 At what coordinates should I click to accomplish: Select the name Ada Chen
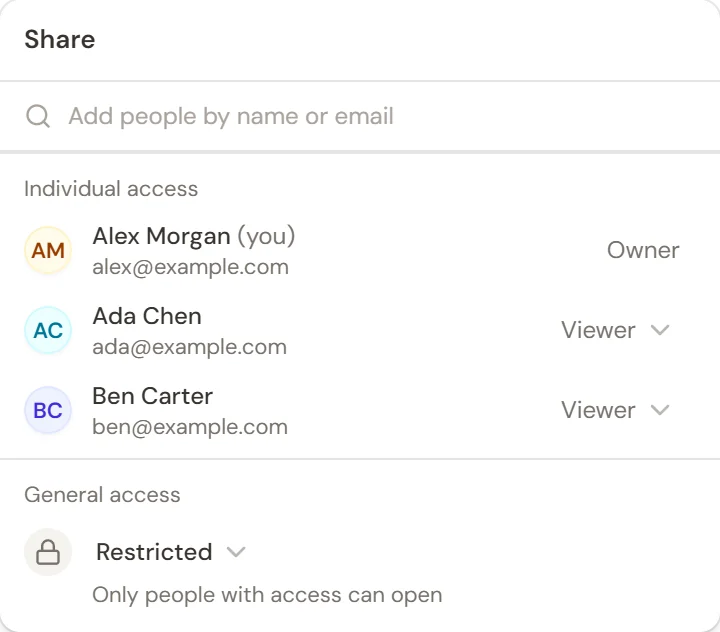pyautogui.click(x=147, y=316)
